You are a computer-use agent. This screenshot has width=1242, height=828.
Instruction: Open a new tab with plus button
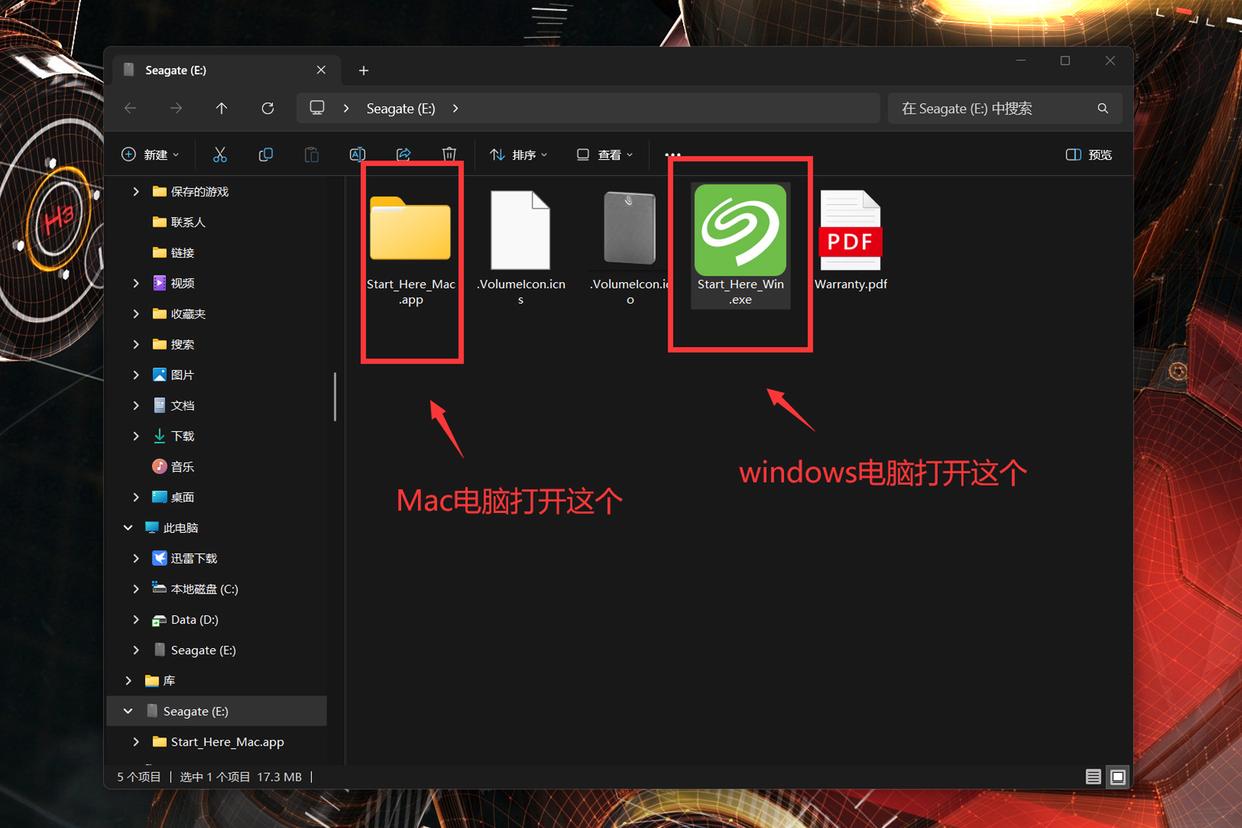click(363, 70)
